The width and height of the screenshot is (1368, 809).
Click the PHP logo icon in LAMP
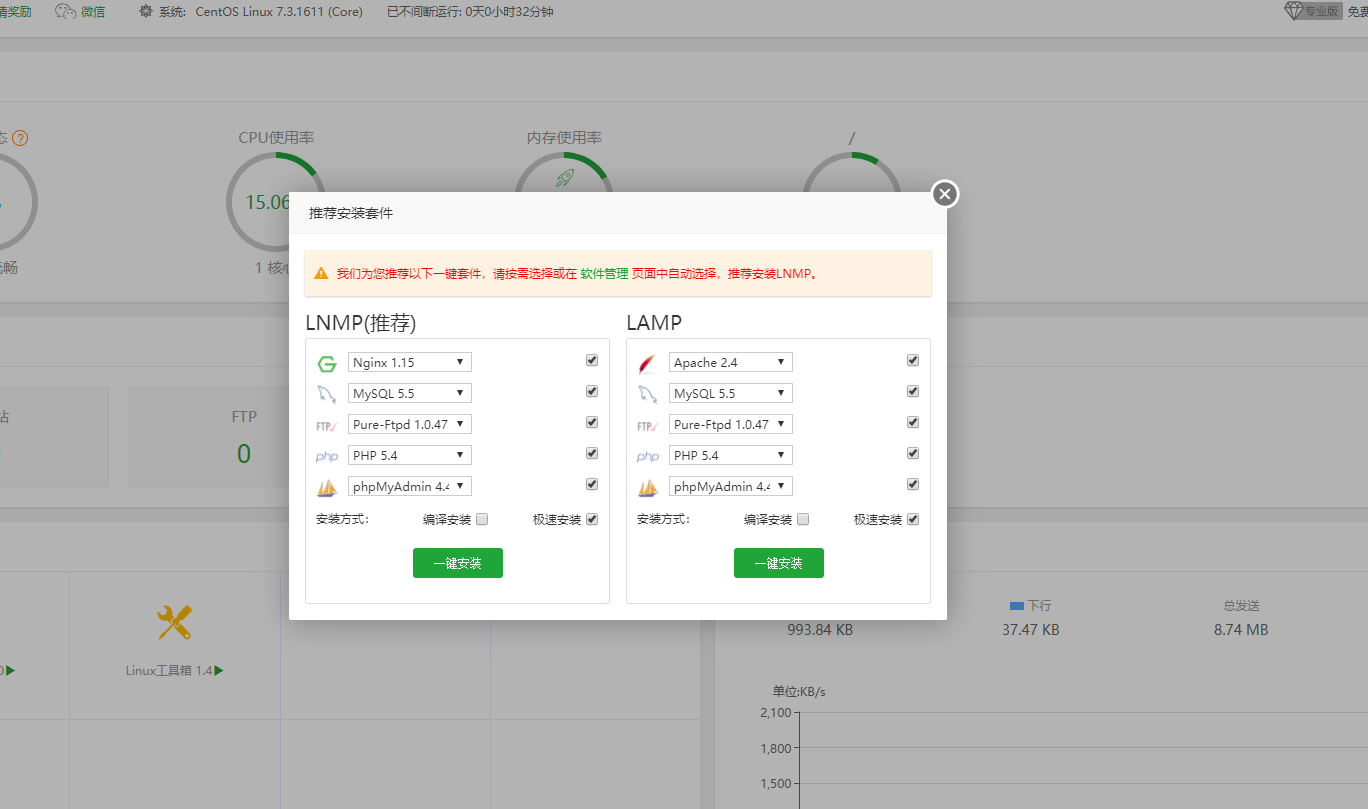(x=648, y=457)
